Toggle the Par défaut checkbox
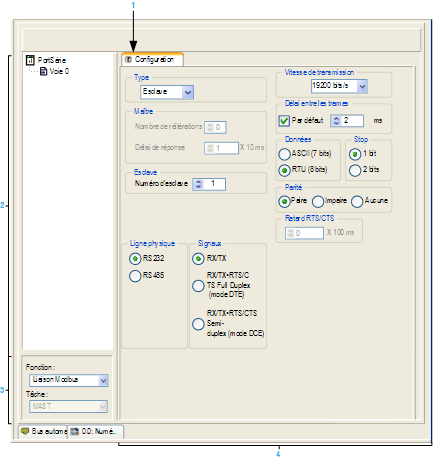Viewport: 433px width, 460px height. pos(284,121)
